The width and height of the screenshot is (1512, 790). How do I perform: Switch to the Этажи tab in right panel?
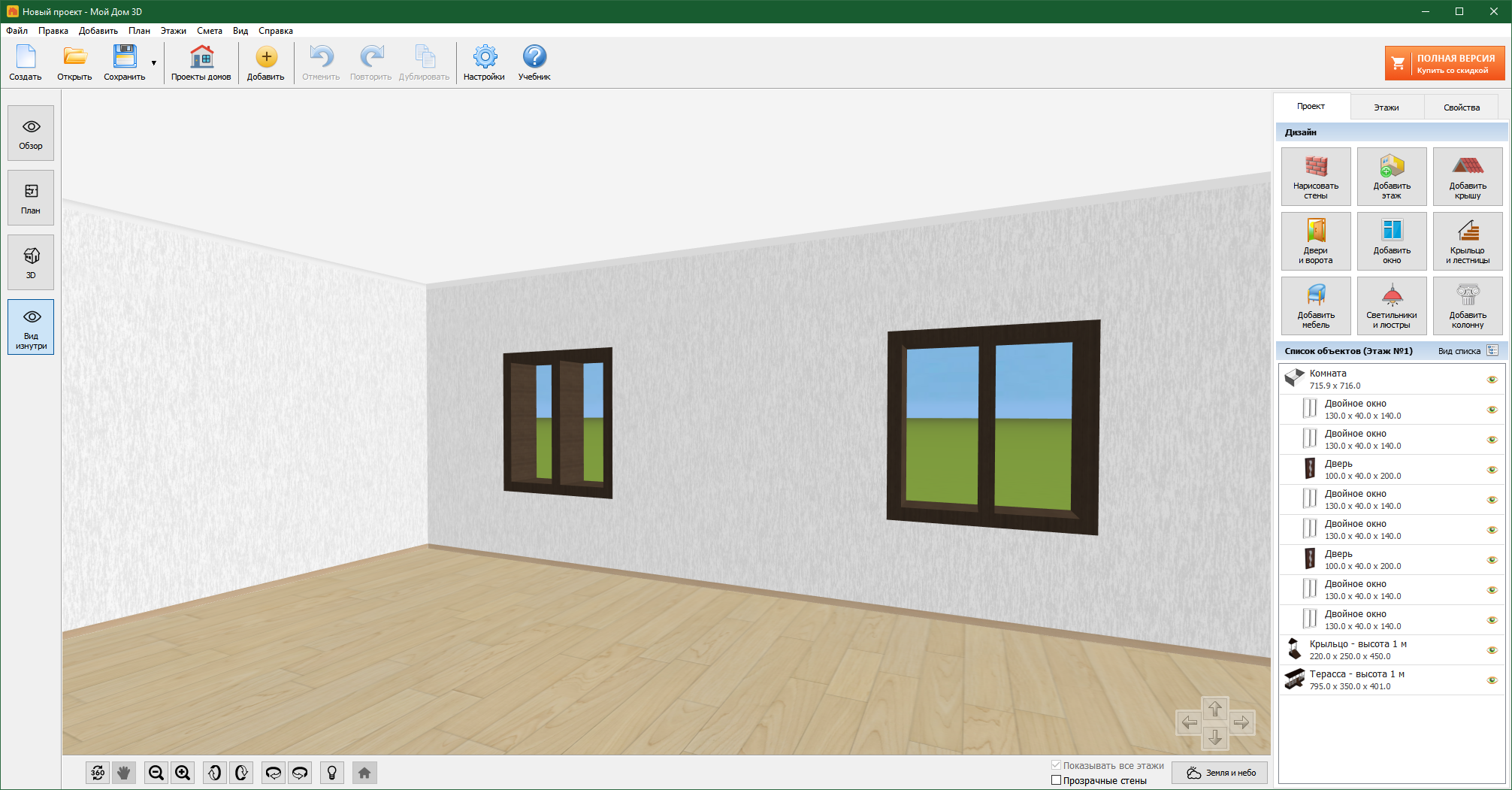(1387, 107)
